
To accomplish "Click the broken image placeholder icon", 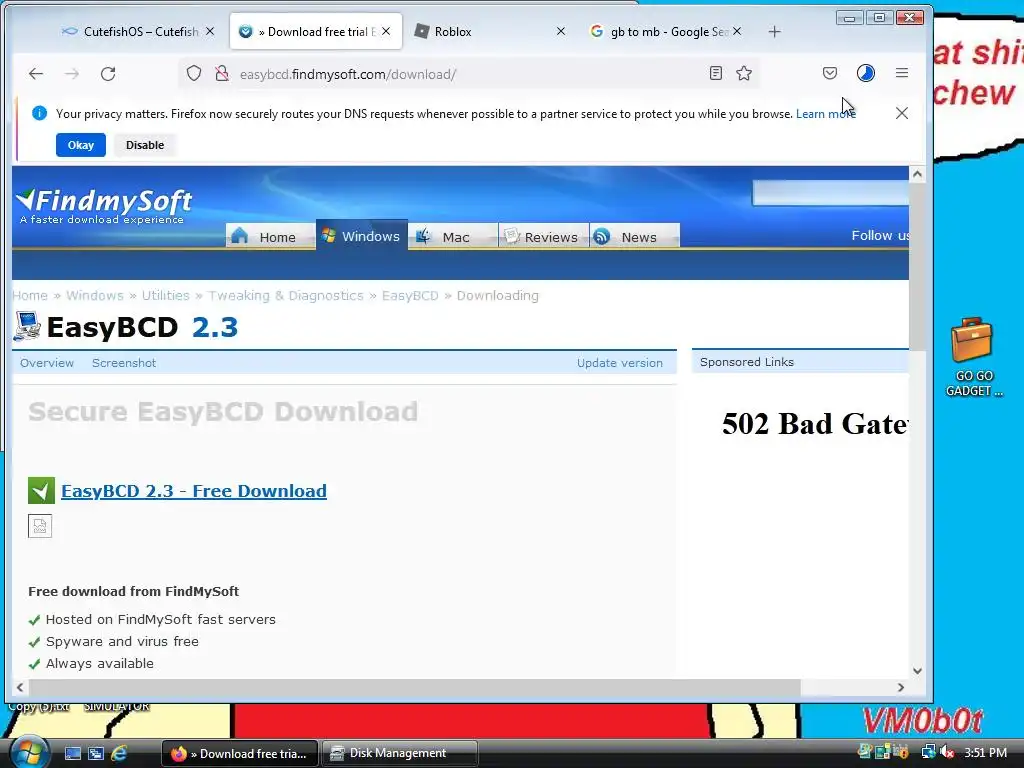I will coord(40,526).
